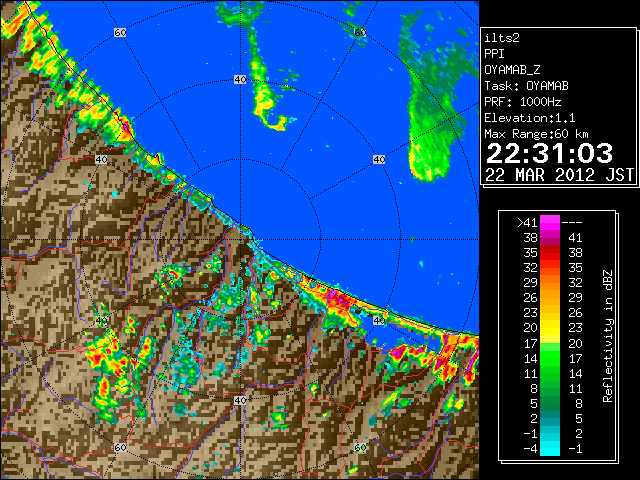The height and width of the screenshot is (480, 640).
Task: Click the 'ilts2' text in the info box
Action: [x=502, y=38]
